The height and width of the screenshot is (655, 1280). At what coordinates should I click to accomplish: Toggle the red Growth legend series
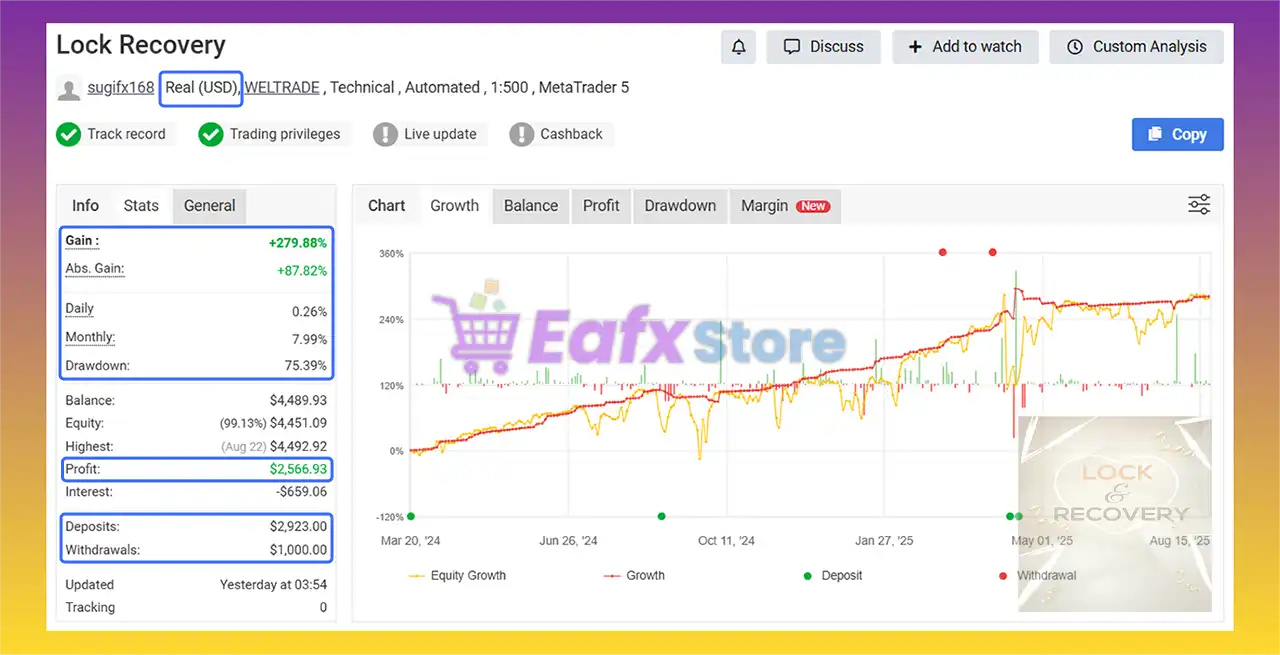coord(634,576)
